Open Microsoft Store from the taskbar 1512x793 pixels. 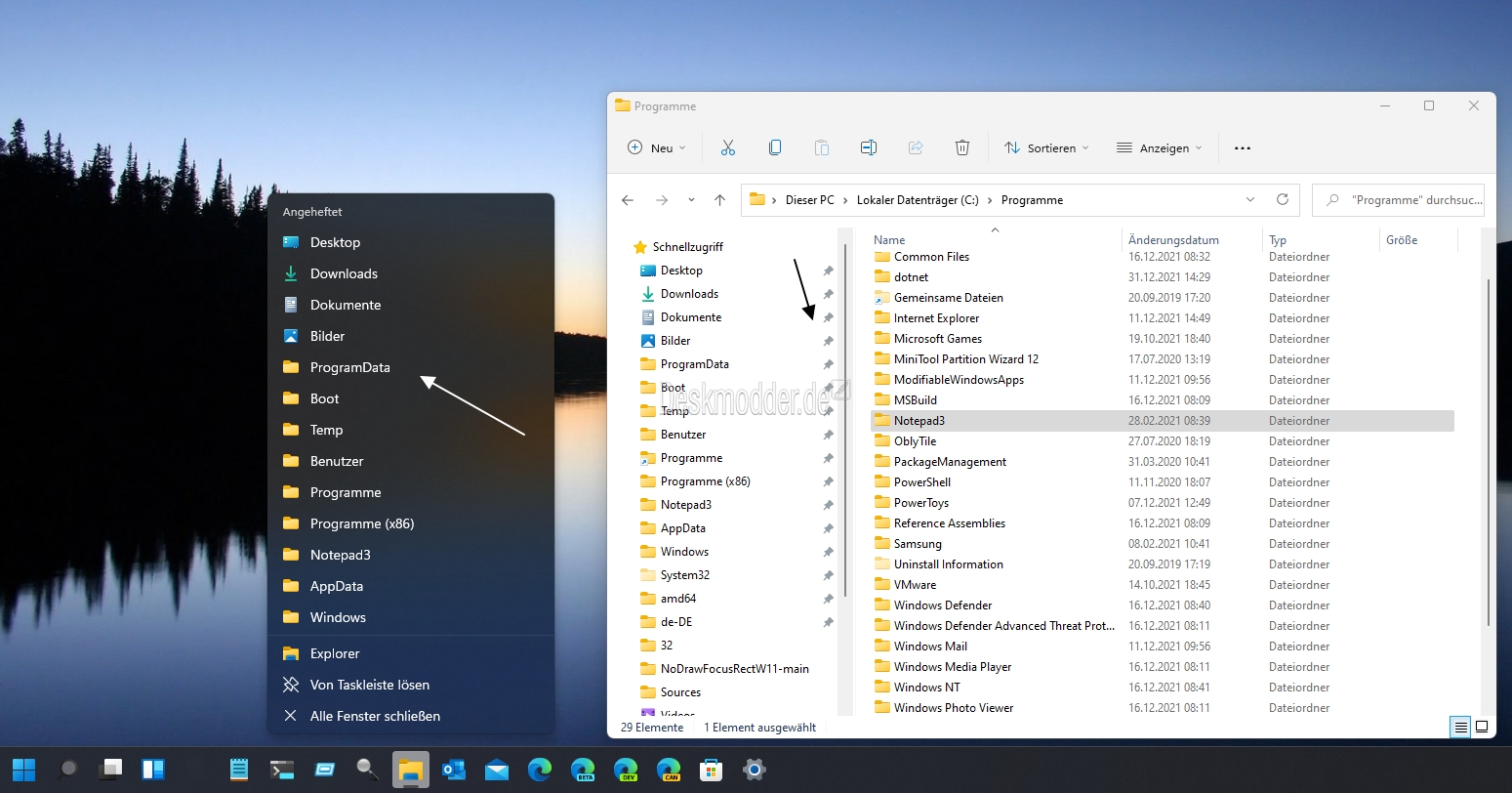click(x=712, y=770)
